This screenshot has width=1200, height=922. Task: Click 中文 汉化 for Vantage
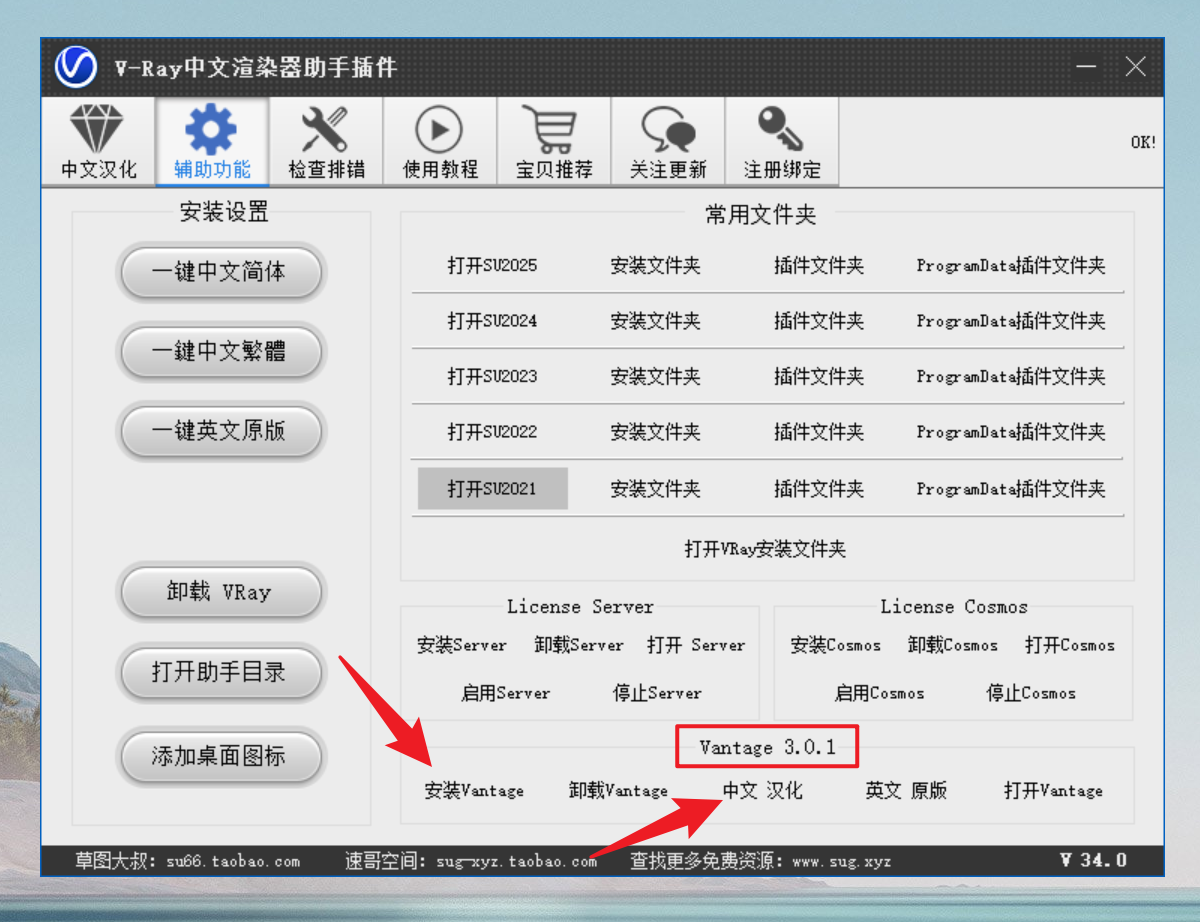click(x=763, y=791)
